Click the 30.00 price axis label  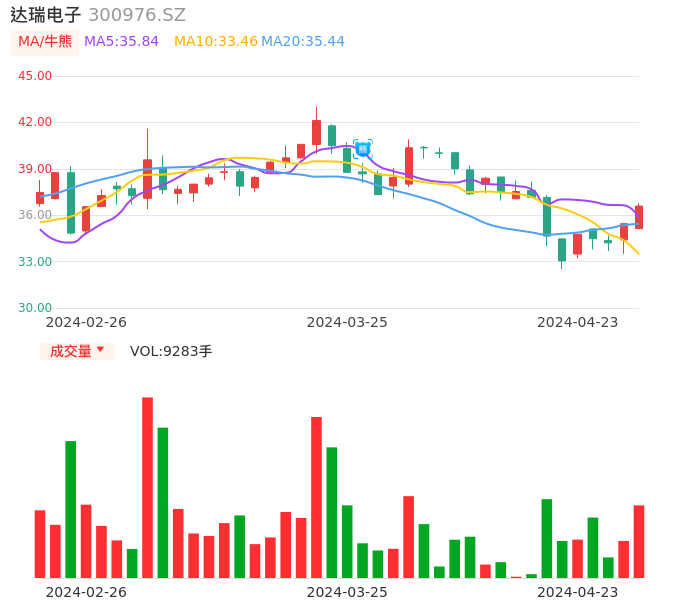(35, 308)
